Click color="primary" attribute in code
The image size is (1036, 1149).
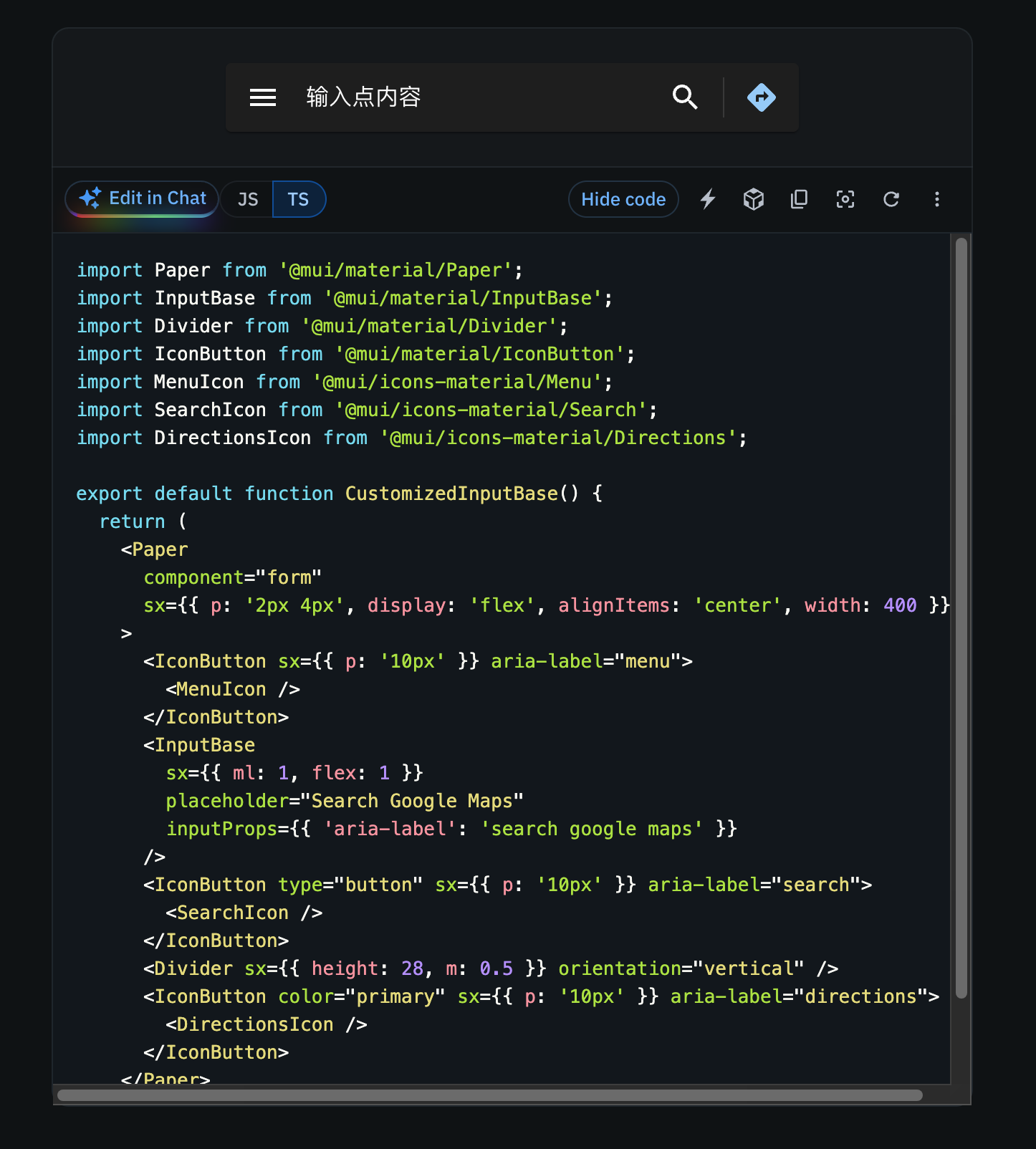point(362,996)
